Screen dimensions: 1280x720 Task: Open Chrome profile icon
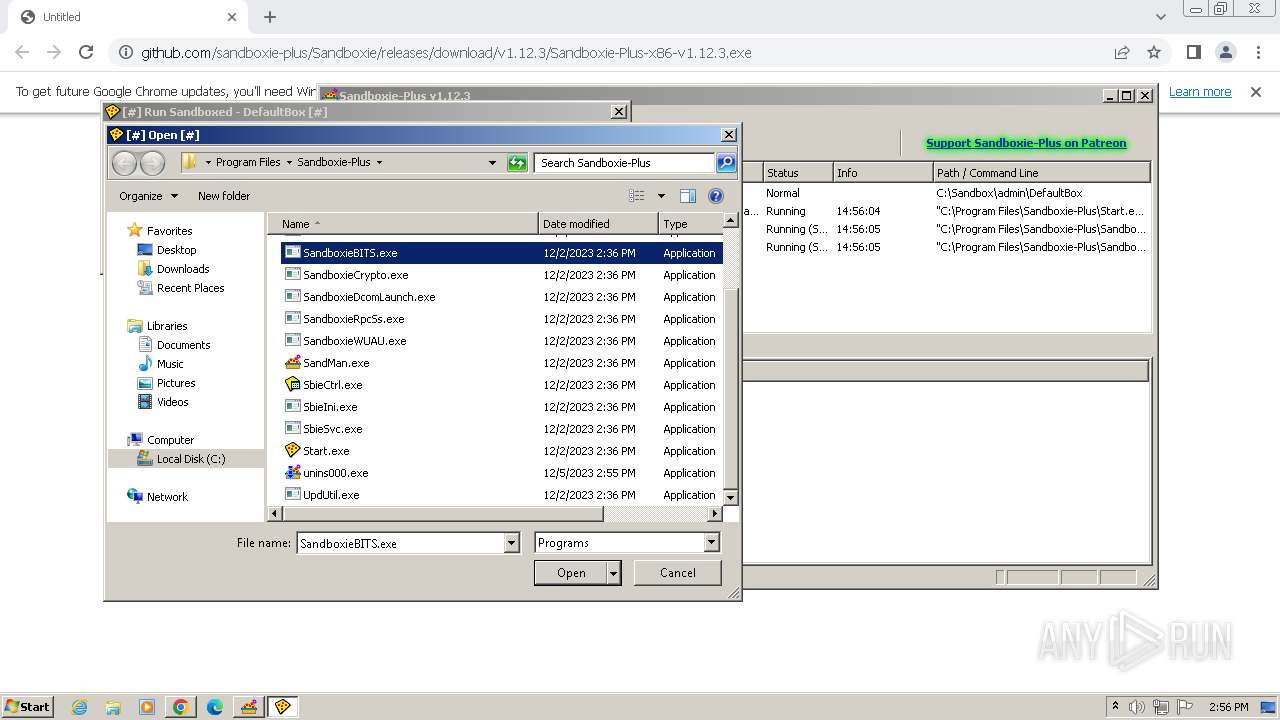click(x=1226, y=52)
